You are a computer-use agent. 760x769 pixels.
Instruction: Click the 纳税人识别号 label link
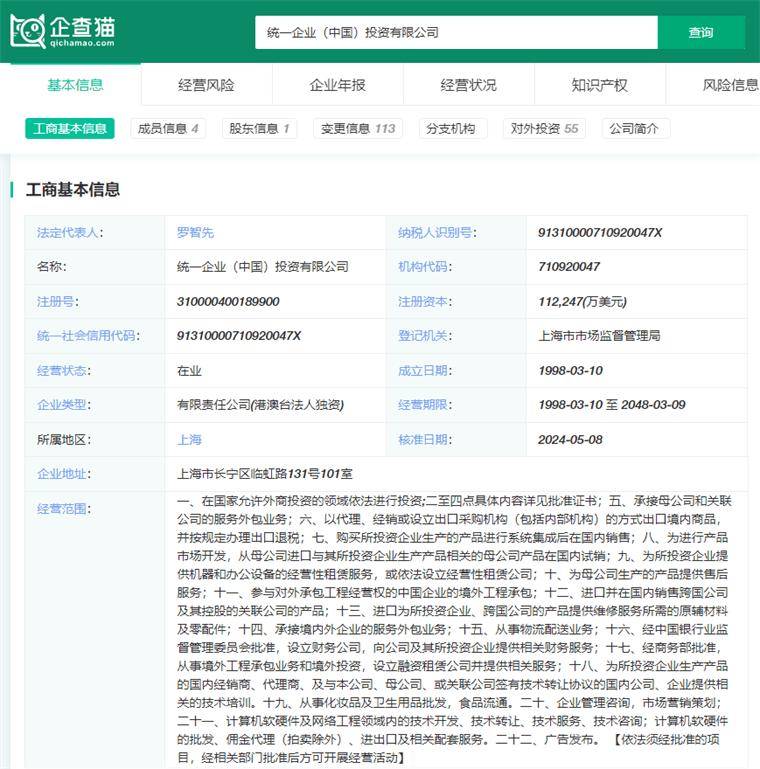[x=435, y=232]
